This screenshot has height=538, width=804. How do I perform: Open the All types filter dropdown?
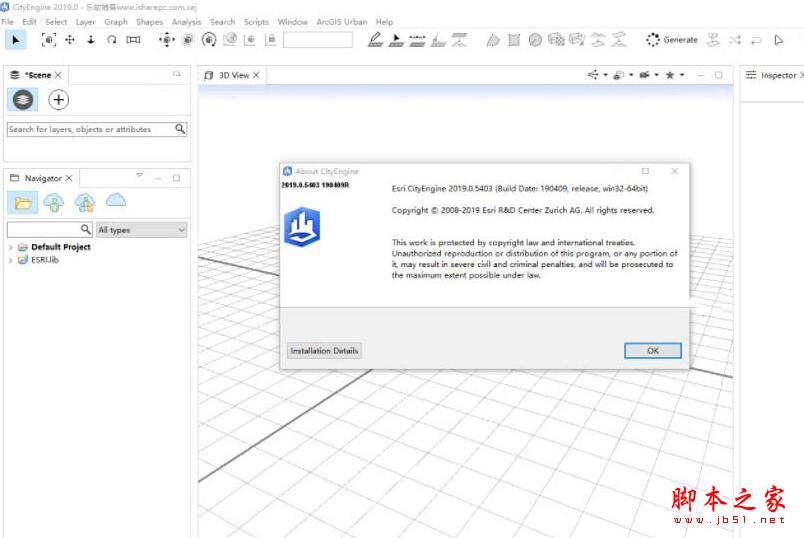(x=142, y=230)
